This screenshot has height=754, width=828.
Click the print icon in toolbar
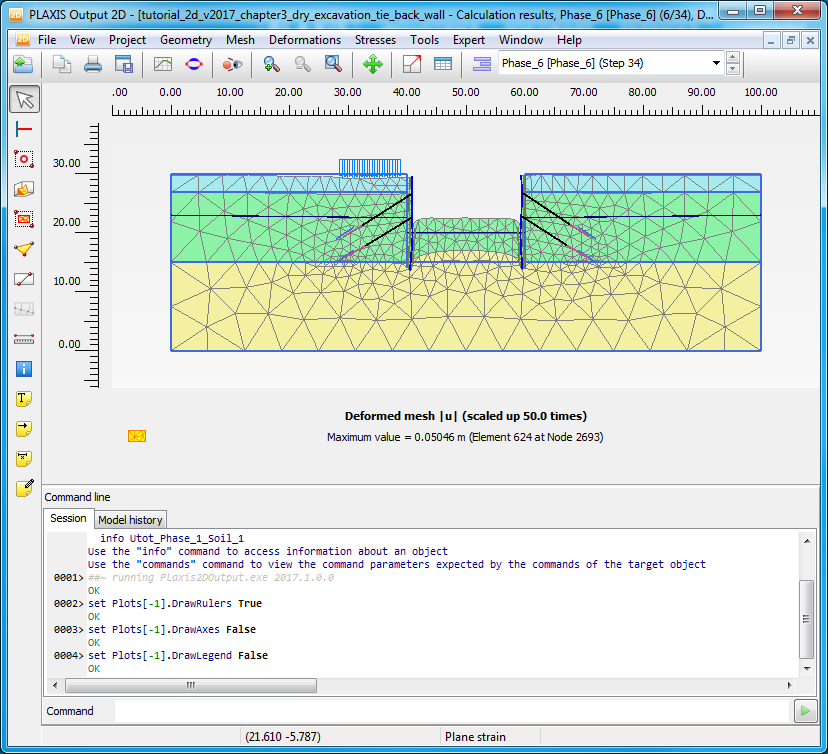(93, 64)
